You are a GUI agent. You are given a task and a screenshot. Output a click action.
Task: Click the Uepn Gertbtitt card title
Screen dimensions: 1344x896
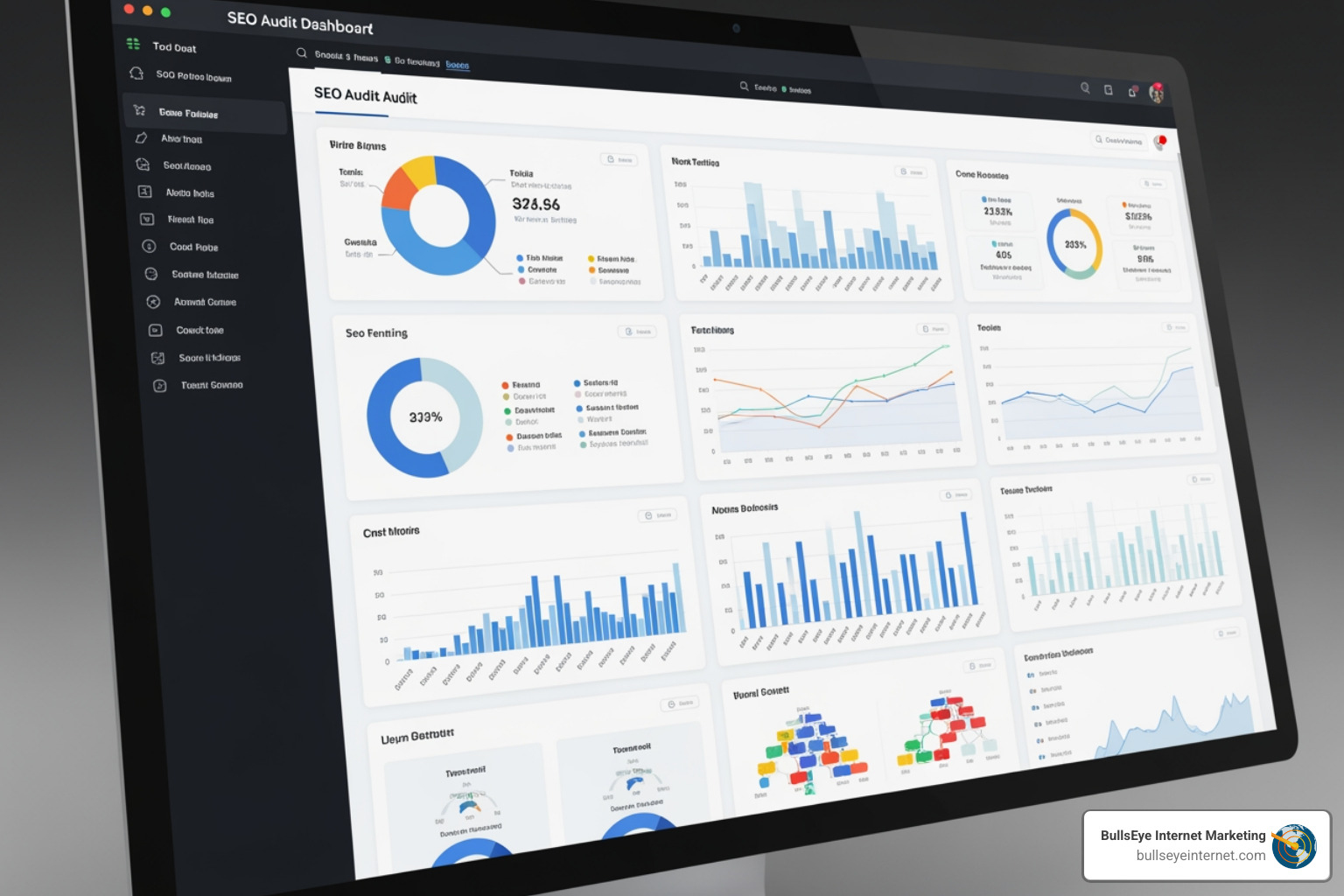click(417, 737)
